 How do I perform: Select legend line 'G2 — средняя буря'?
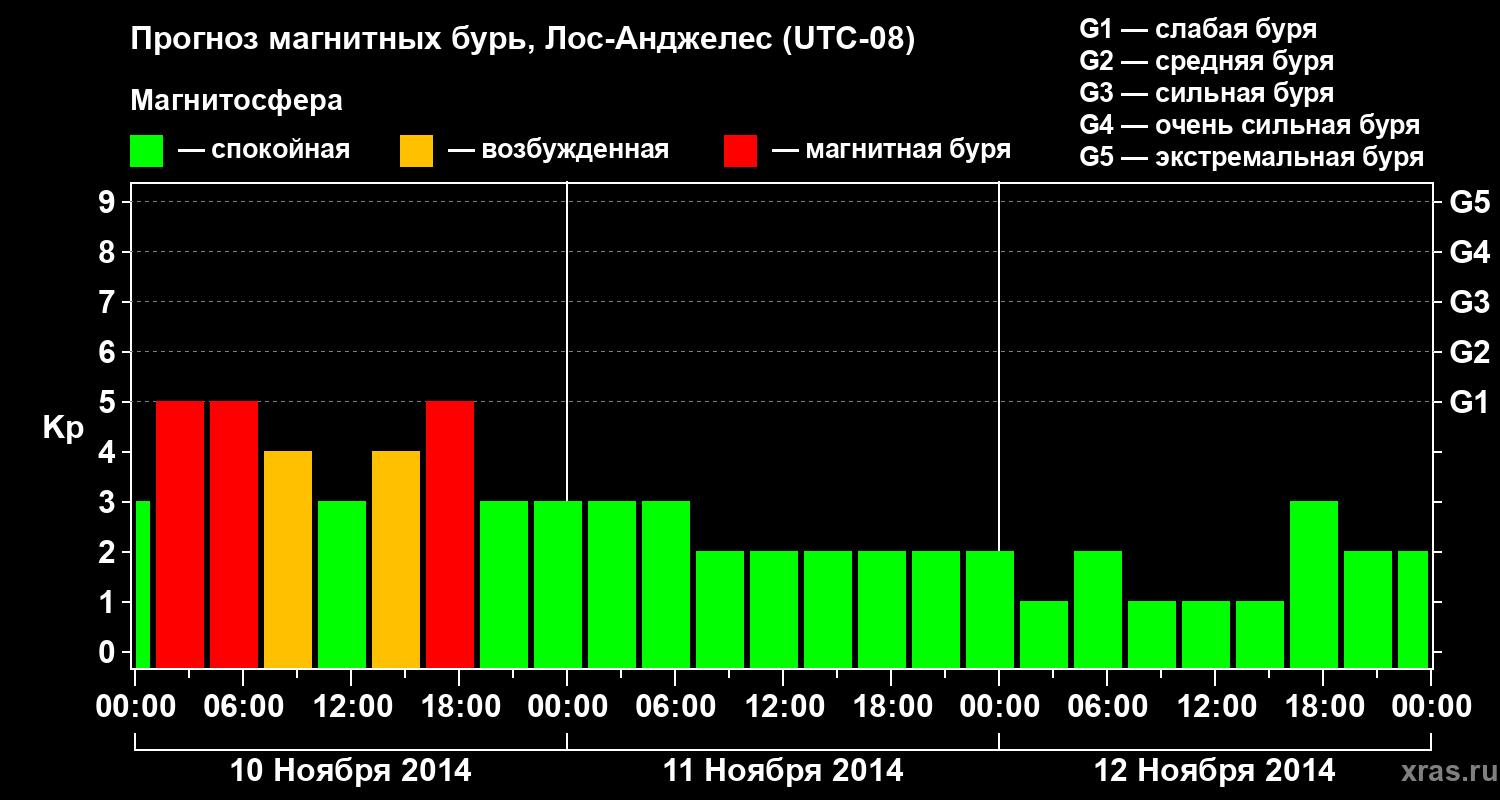pyautogui.click(x=1206, y=60)
